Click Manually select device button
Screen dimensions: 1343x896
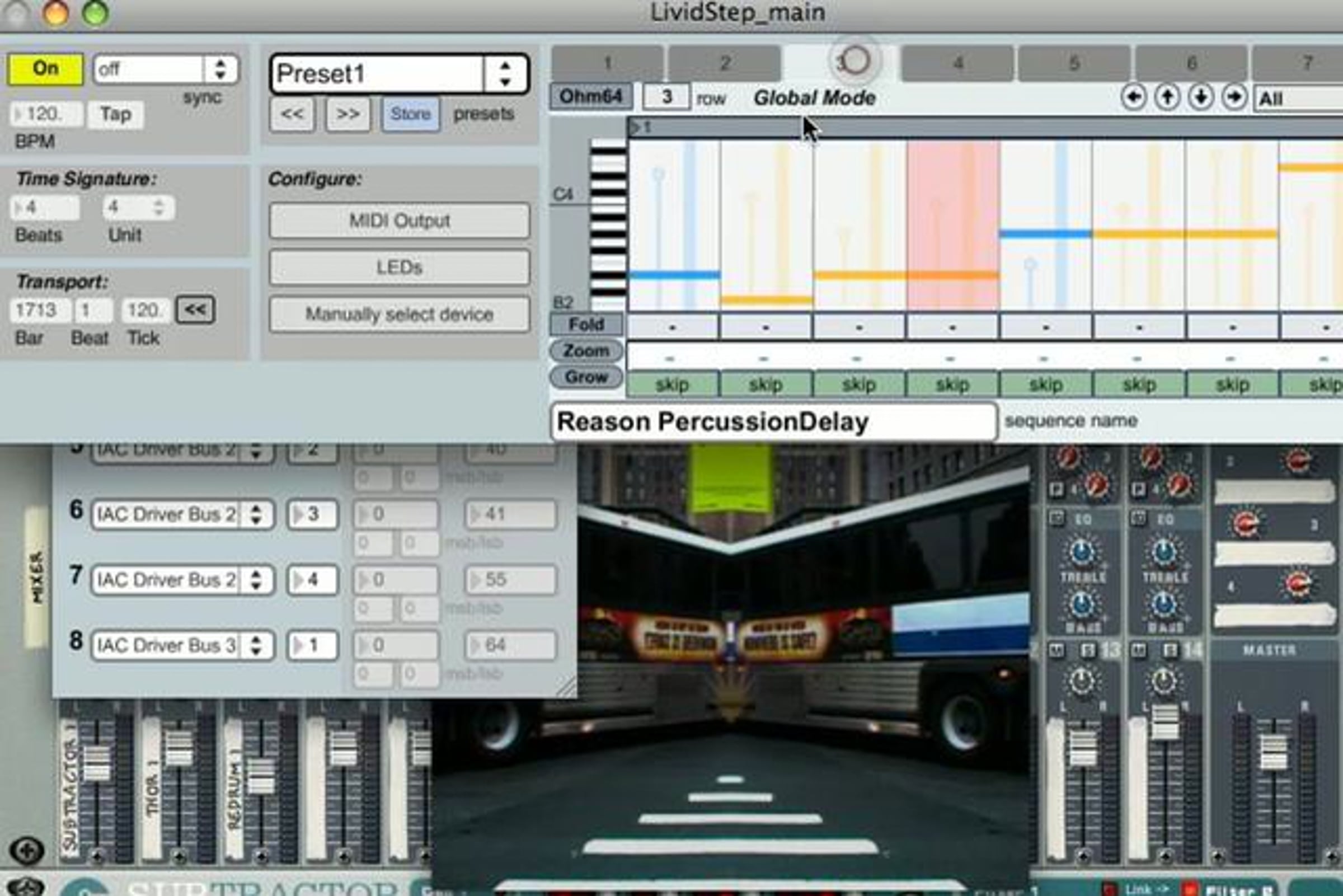(x=399, y=314)
